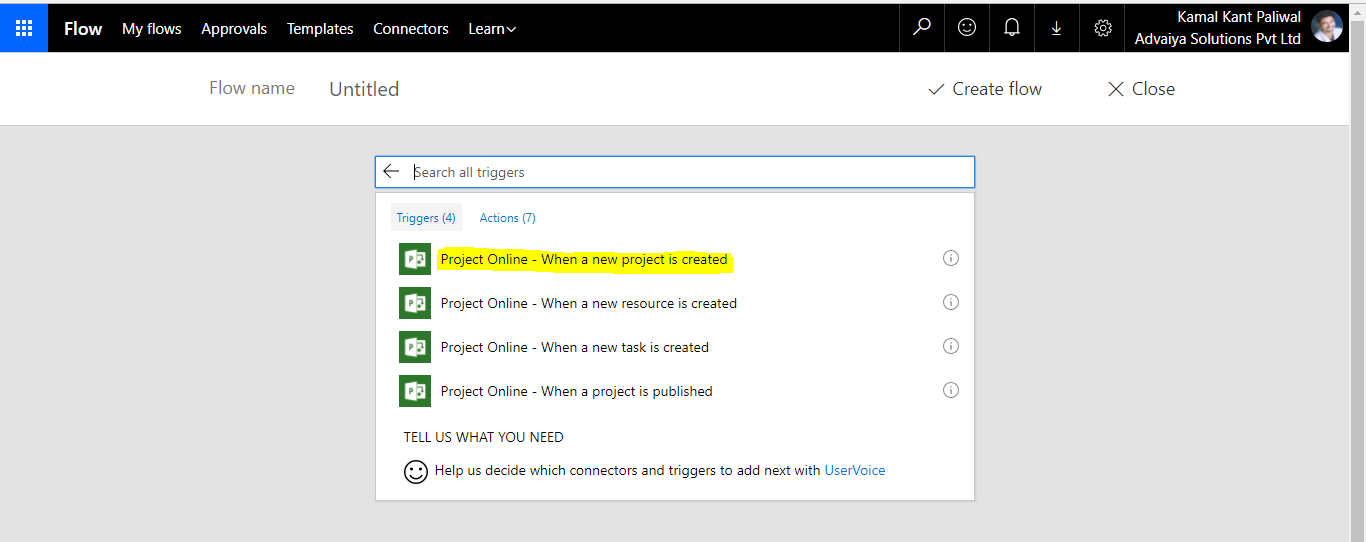Click Project Online icon for new task trigger

(x=415, y=347)
